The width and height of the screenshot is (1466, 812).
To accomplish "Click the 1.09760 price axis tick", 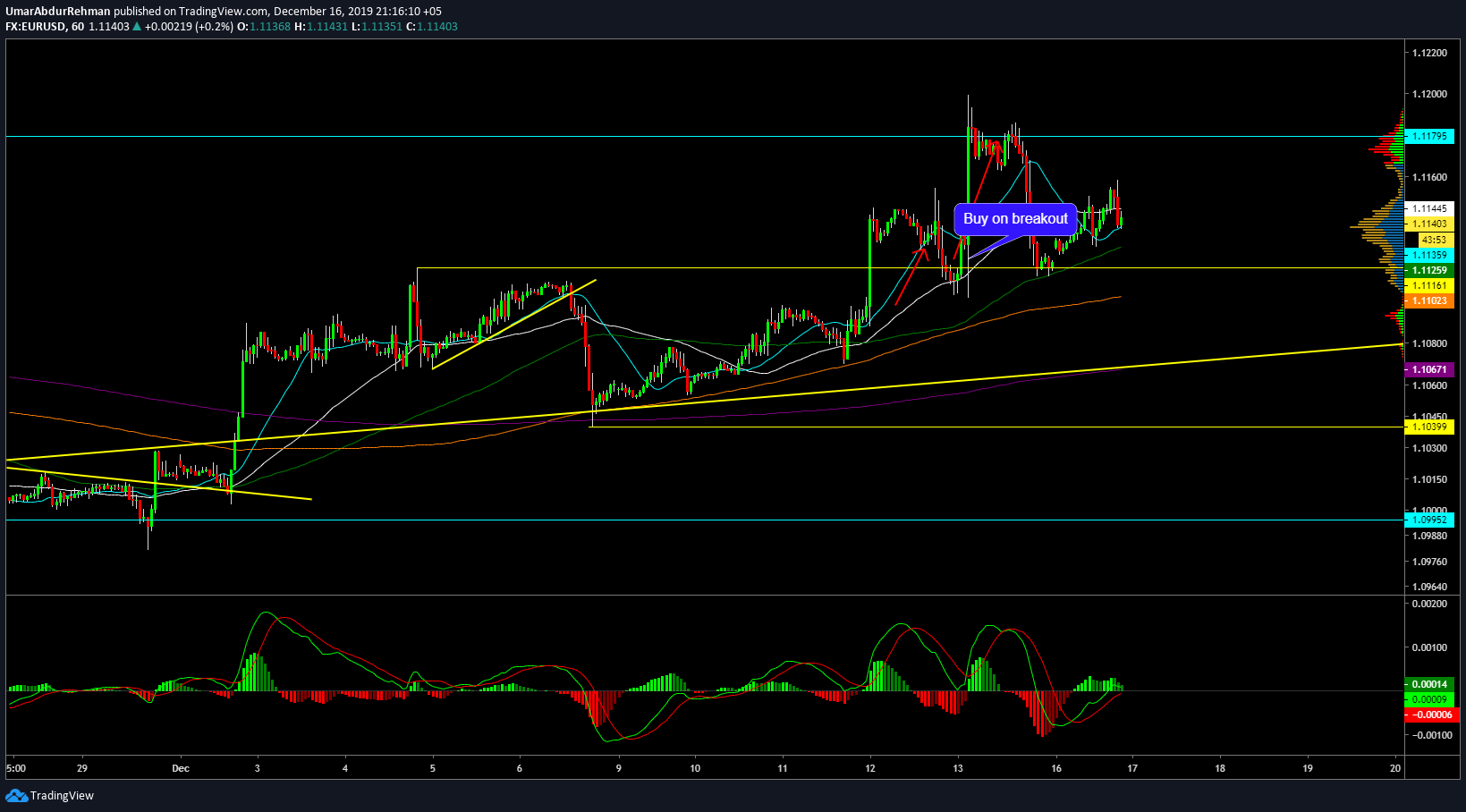I will [1429, 562].
